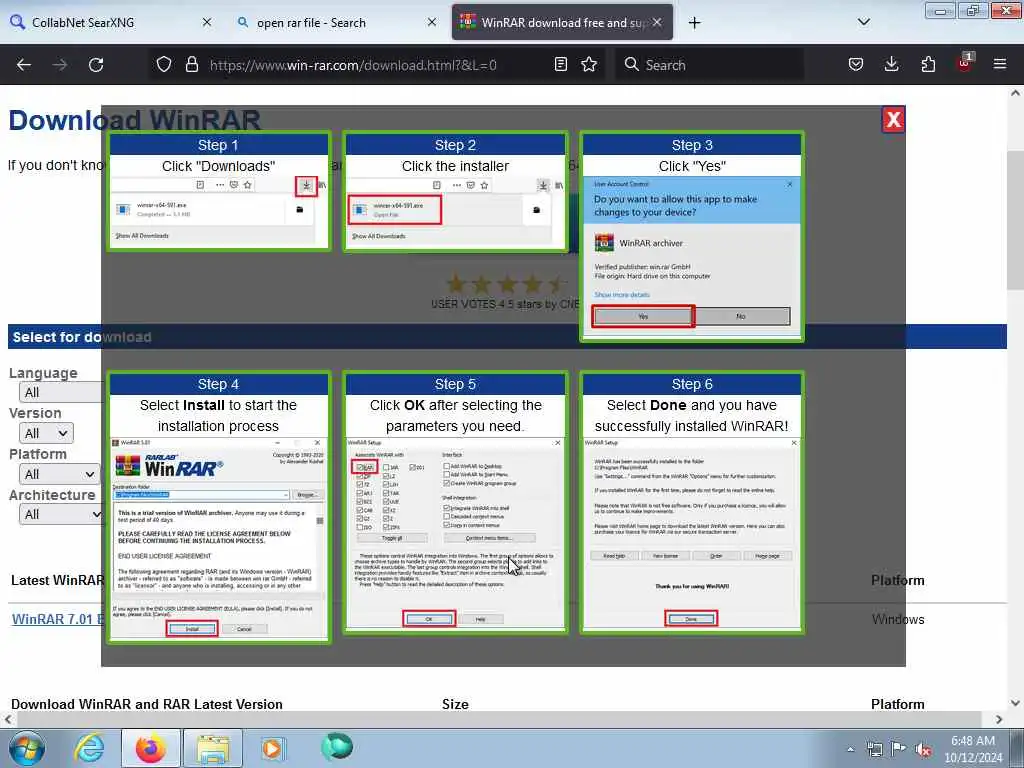Show hidden system tray icons
Viewport: 1024px width, 768px height.
point(850,749)
